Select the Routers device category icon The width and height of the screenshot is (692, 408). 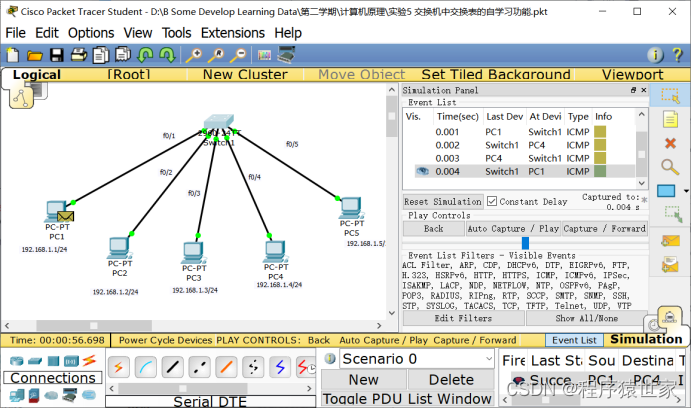pos(17,361)
